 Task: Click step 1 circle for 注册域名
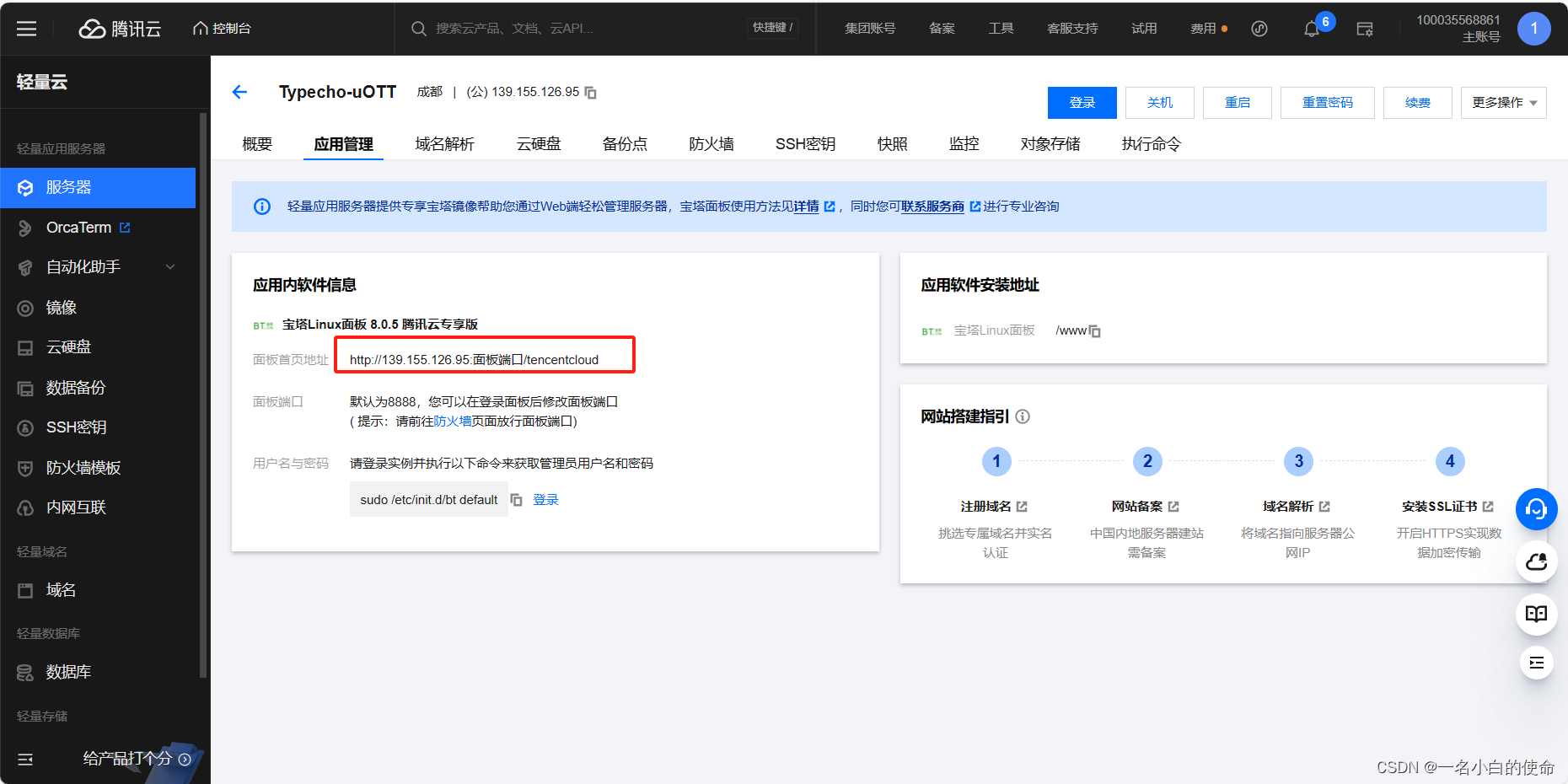996,461
